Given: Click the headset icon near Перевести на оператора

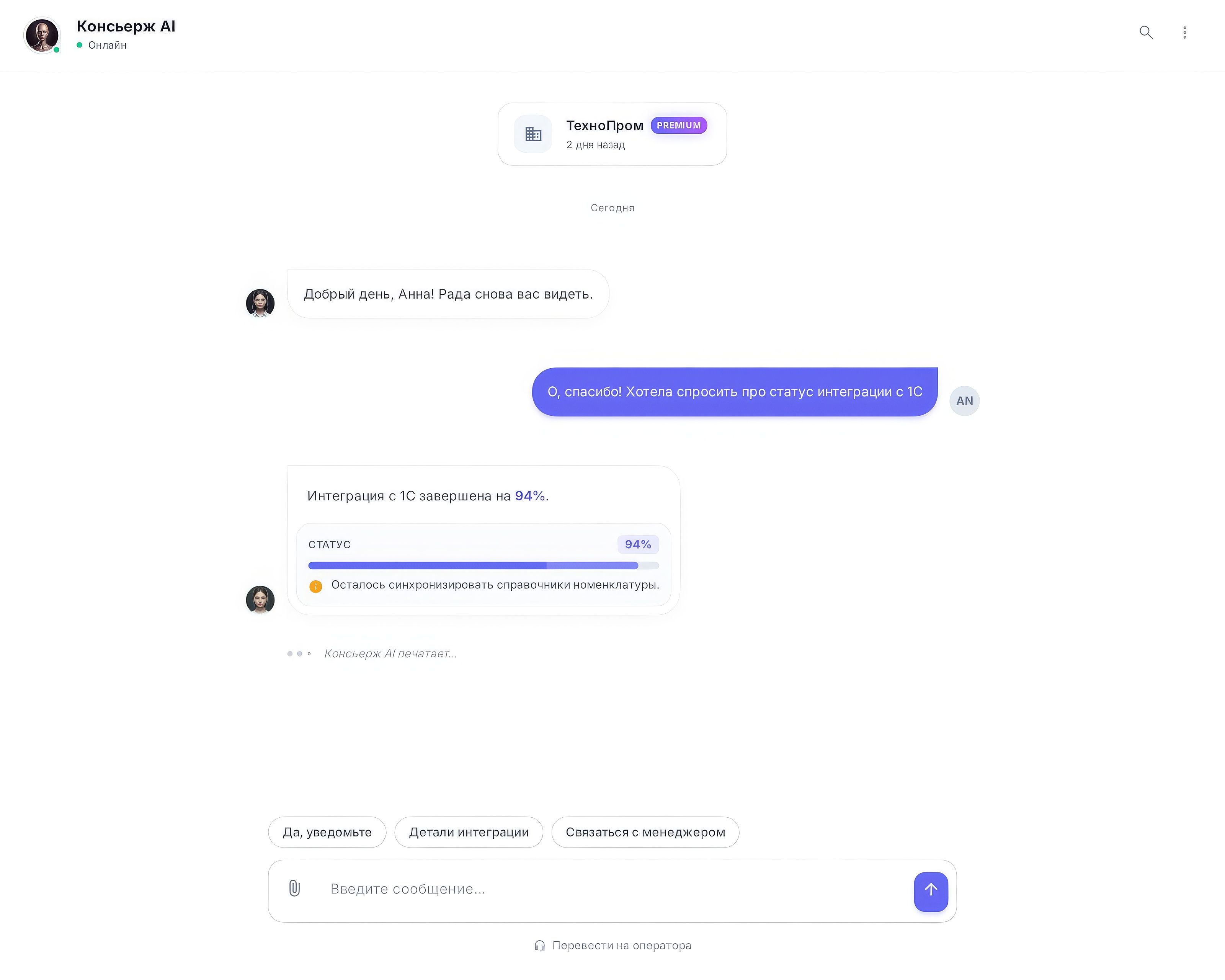Looking at the screenshot, I should click(x=540, y=945).
